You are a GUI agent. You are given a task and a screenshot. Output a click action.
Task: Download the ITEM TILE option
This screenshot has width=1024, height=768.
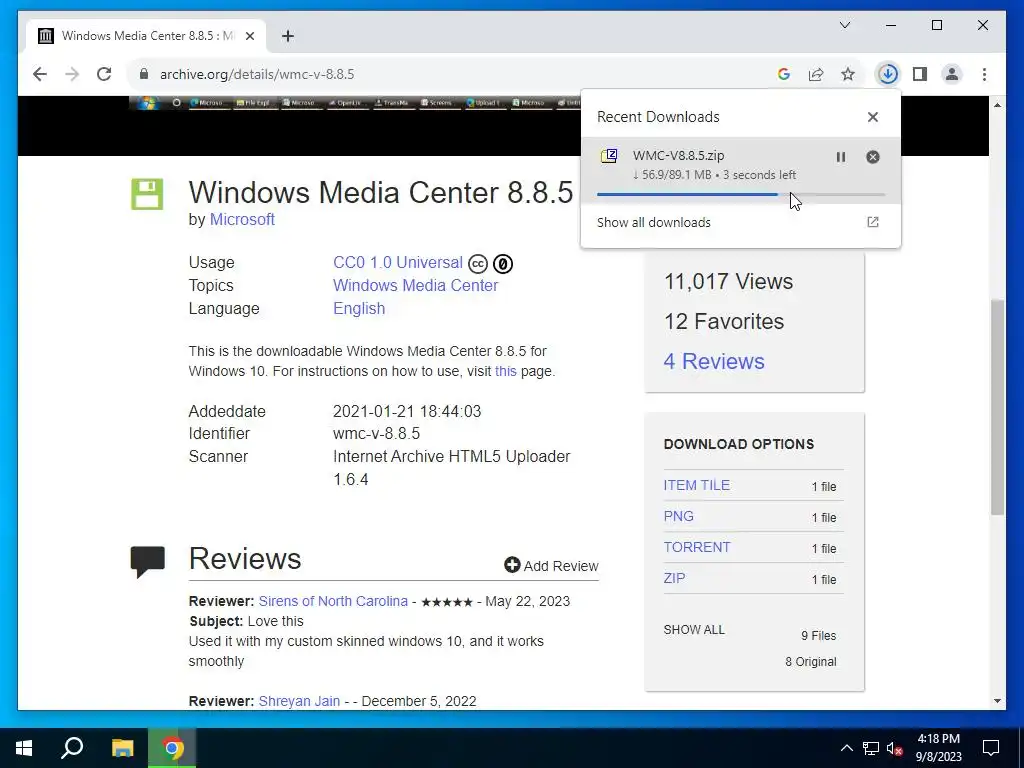coord(697,485)
